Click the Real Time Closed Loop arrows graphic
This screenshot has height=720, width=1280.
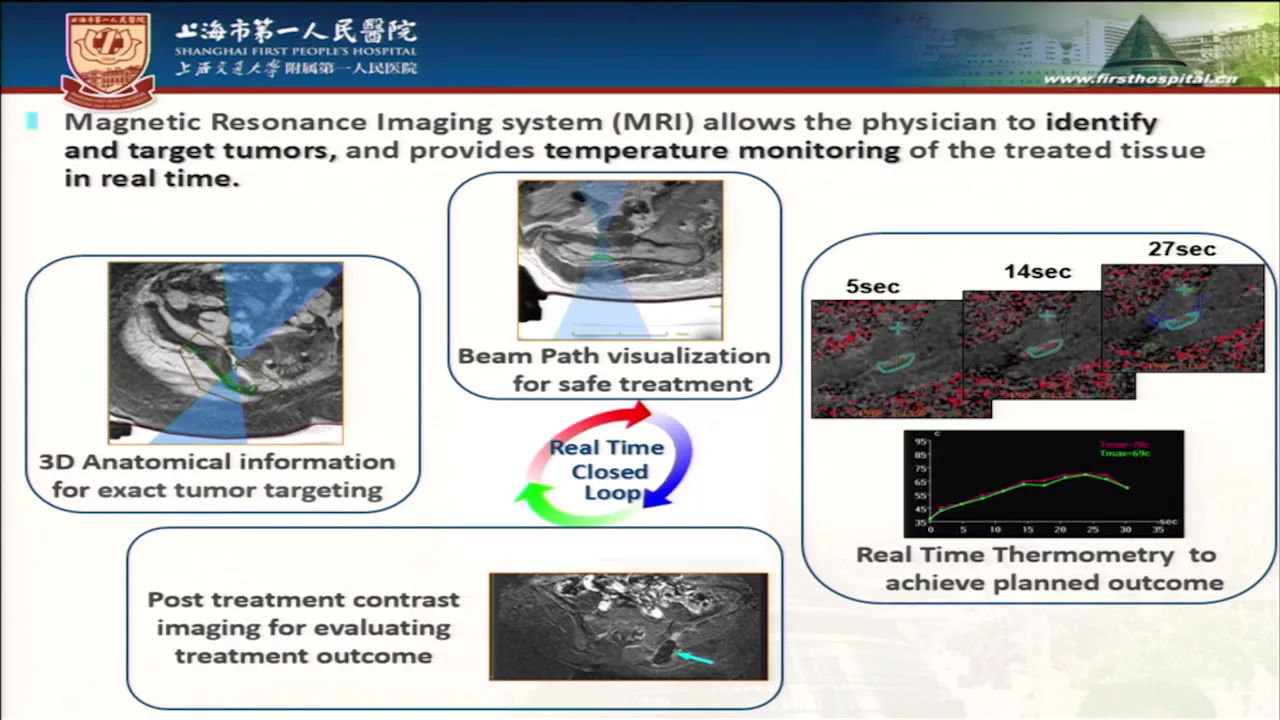click(605, 463)
